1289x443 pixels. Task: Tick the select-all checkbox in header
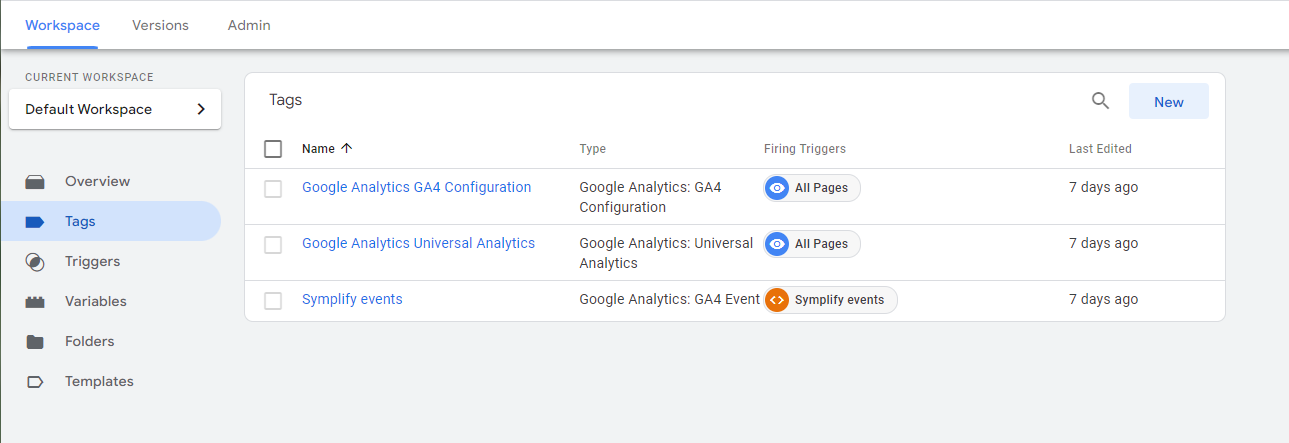tap(273, 149)
